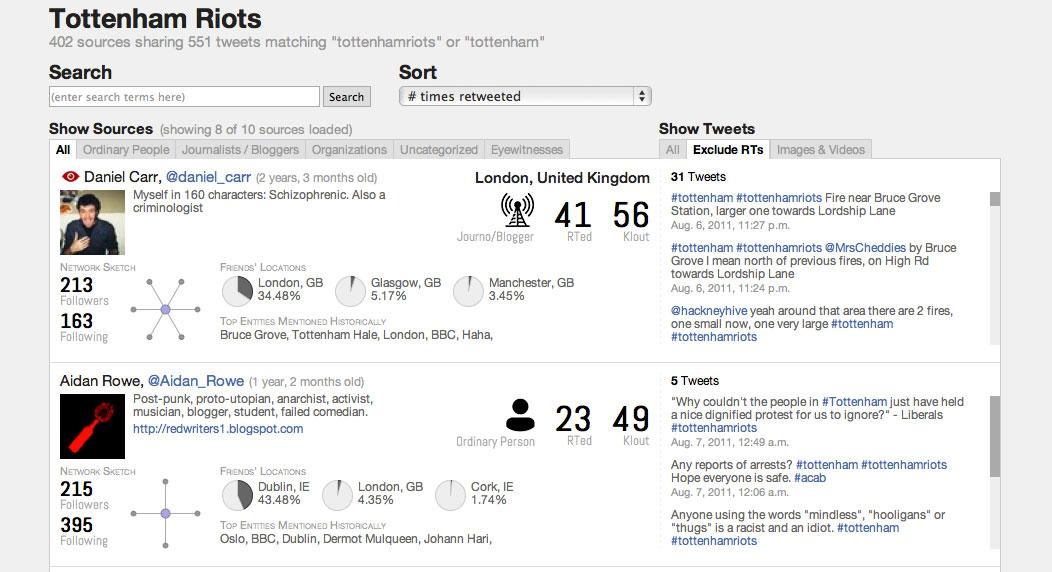
Task: Click Daniel Carr's network sketch graph
Action: click(166, 310)
